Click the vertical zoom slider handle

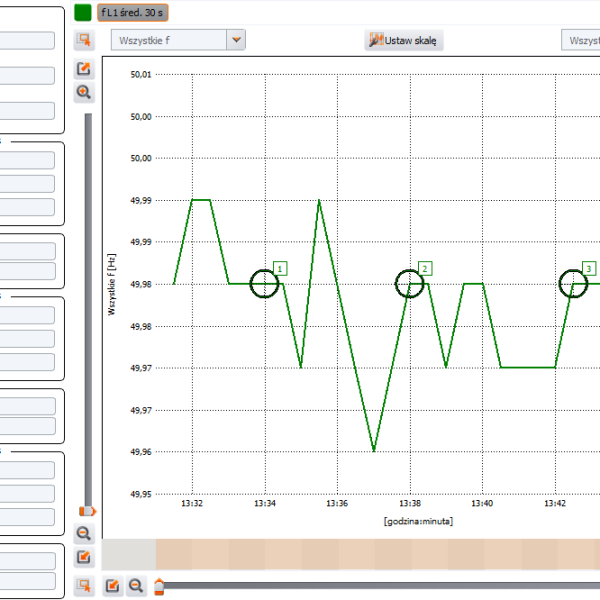(x=88, y=511)
